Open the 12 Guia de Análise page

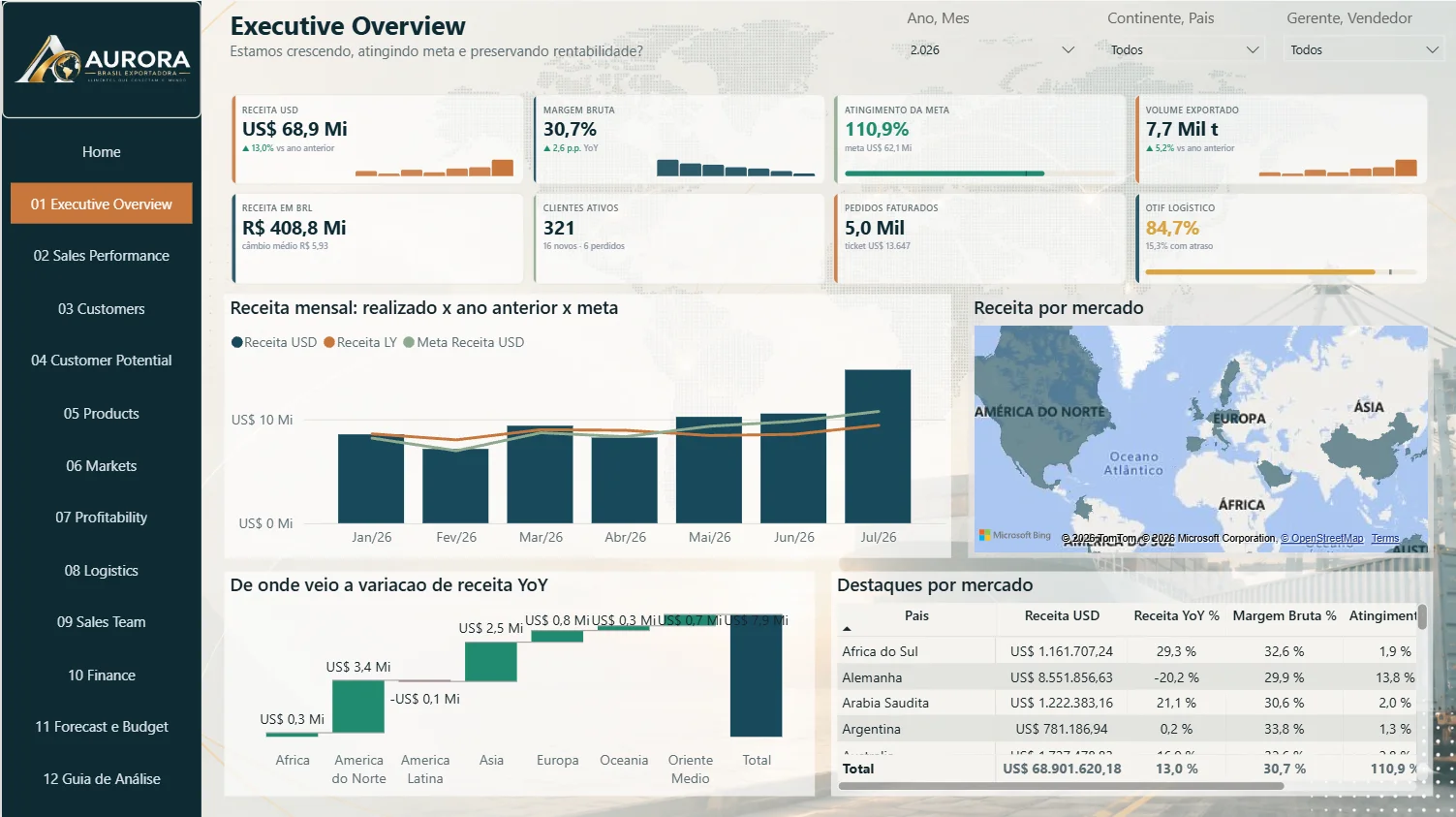pos(102,779)
